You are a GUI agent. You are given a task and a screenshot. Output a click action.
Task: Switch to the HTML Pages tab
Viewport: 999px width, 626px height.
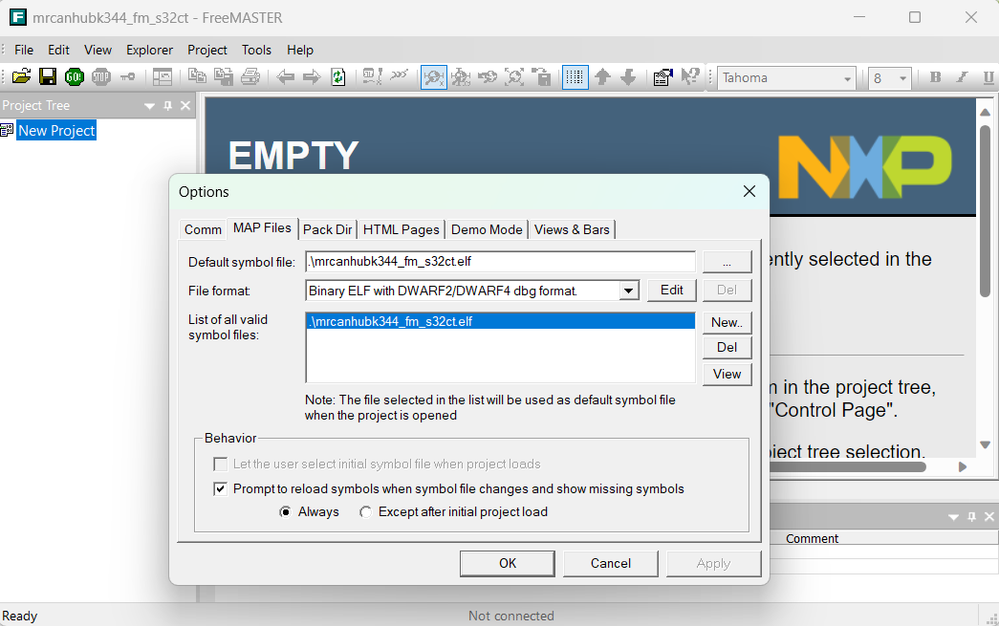pyautogui.click(x=401, y=230)
